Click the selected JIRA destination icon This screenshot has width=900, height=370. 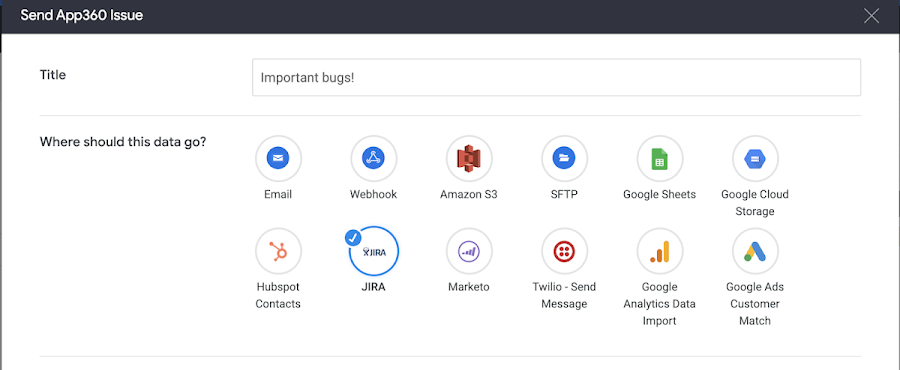point(374,251)
